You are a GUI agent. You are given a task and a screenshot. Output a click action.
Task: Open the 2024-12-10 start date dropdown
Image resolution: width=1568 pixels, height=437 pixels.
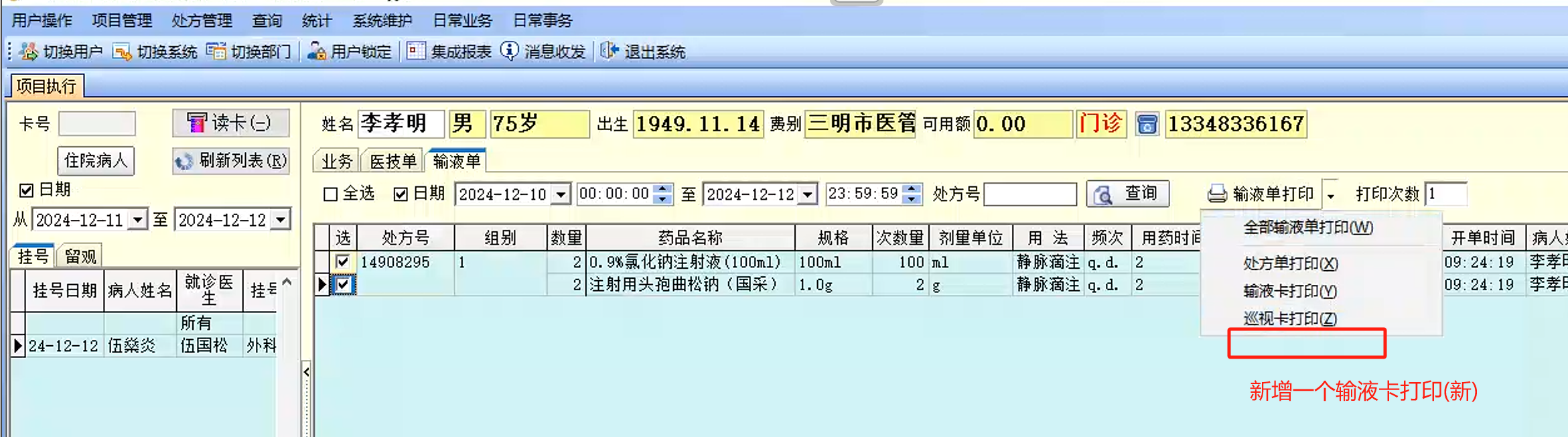click(x=561, y=195)
